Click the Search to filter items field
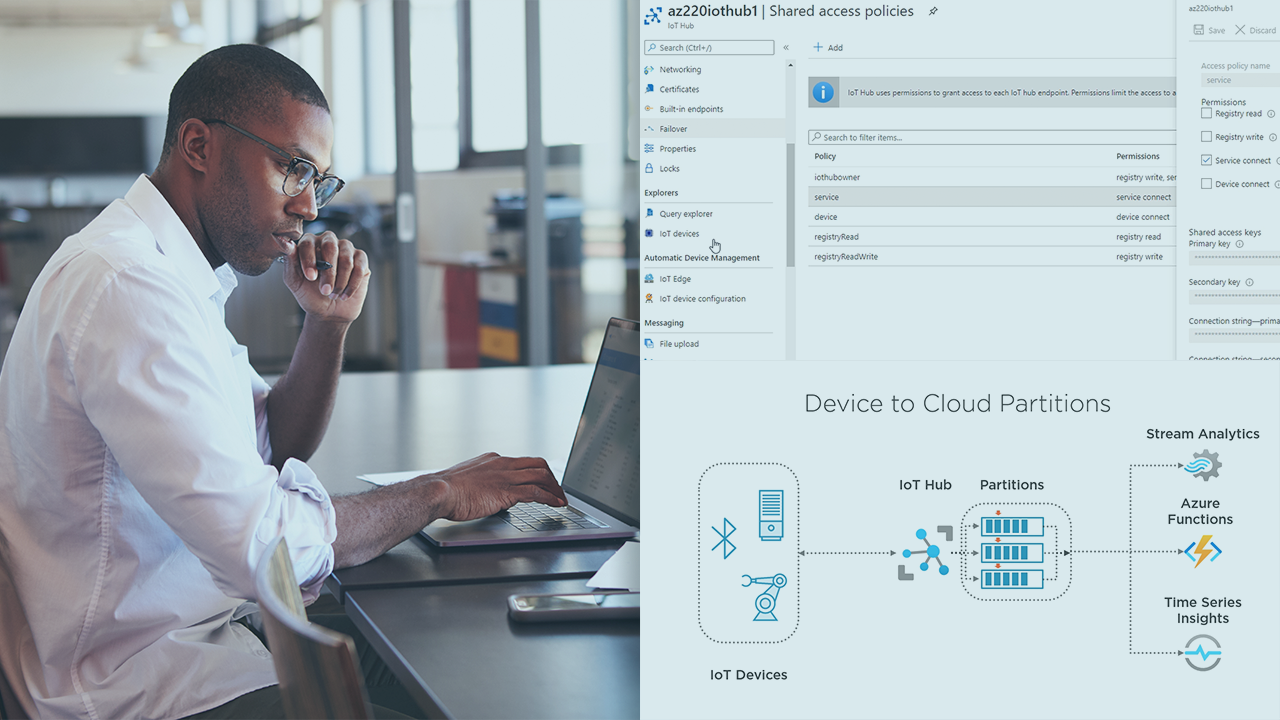The image size is (1280, 720). [x=990, y=137]
